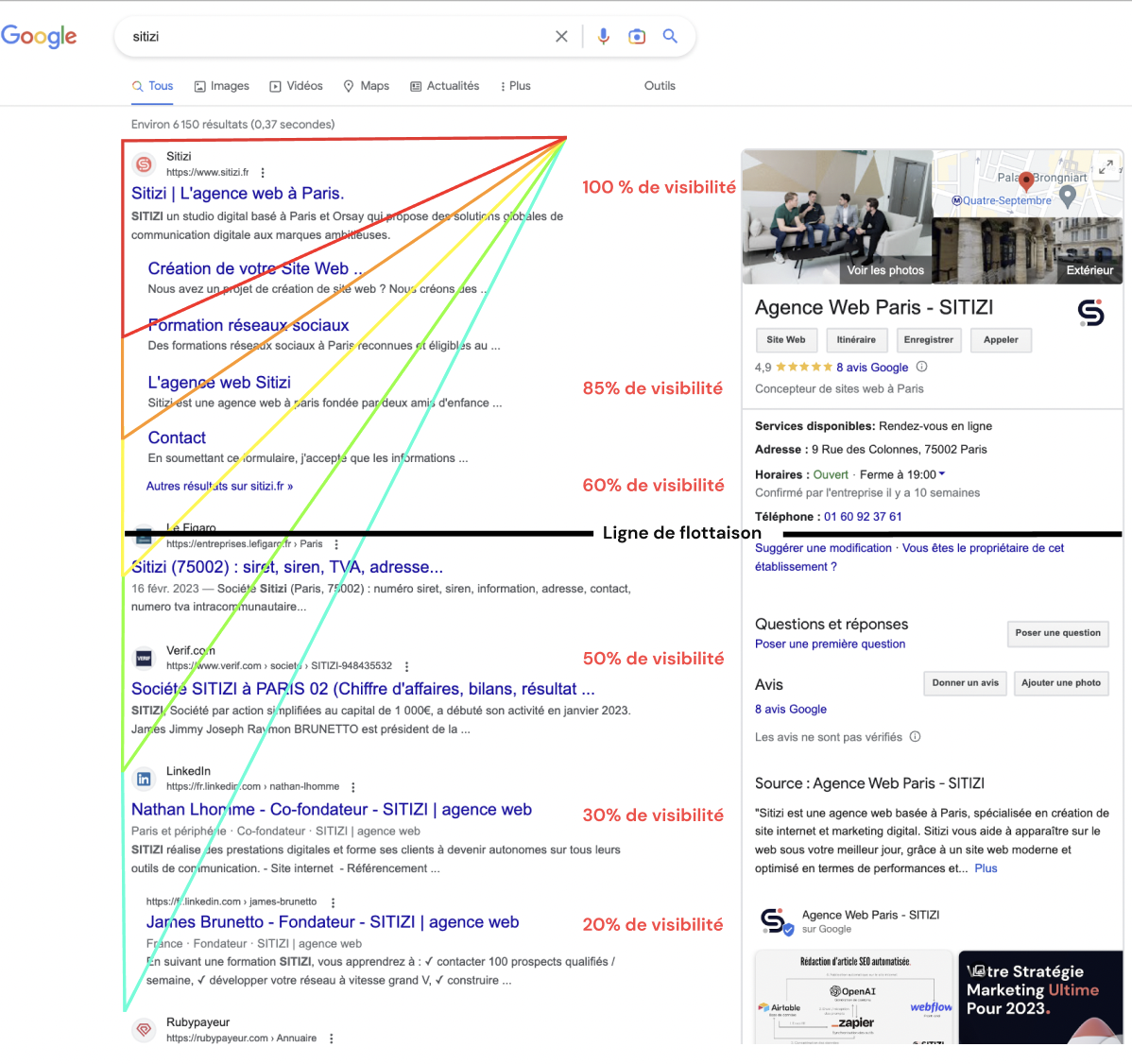This screenshot has width=1132, height=1064.
Task: Click the Appeler button
Action: click(x=1001, y=340)
